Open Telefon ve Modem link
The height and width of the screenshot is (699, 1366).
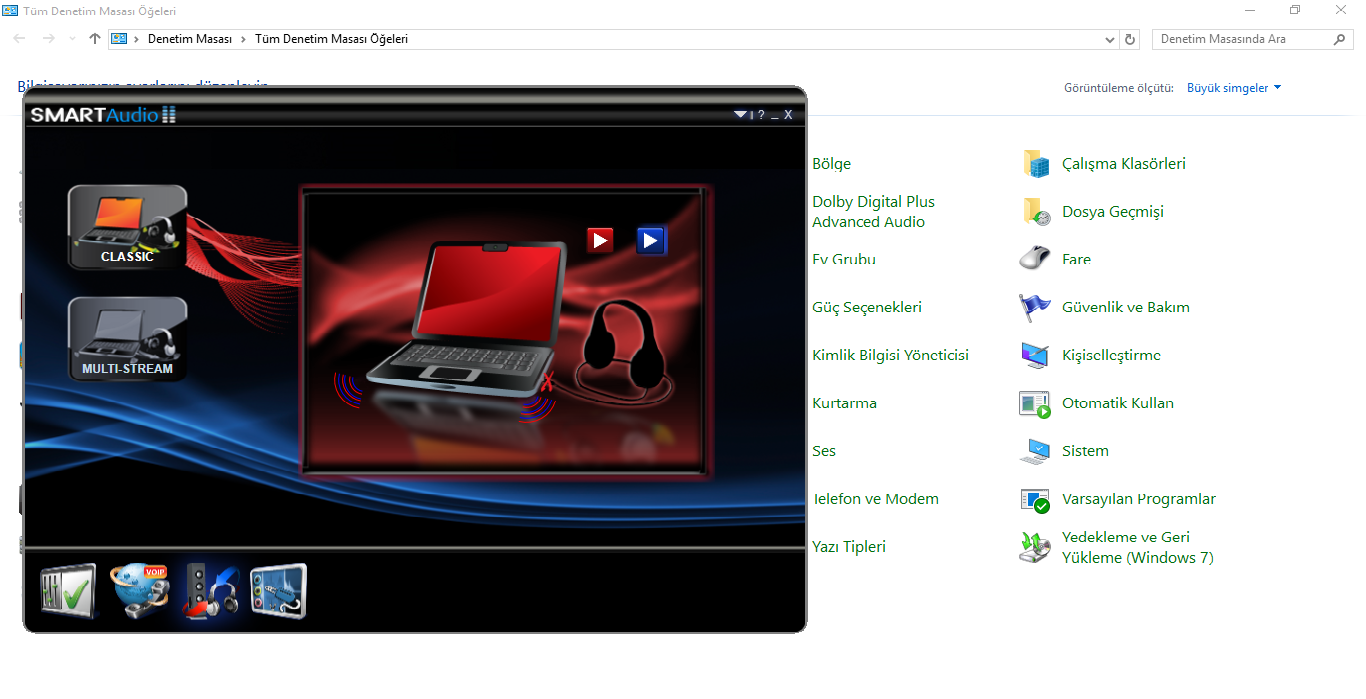coord(875,499)
